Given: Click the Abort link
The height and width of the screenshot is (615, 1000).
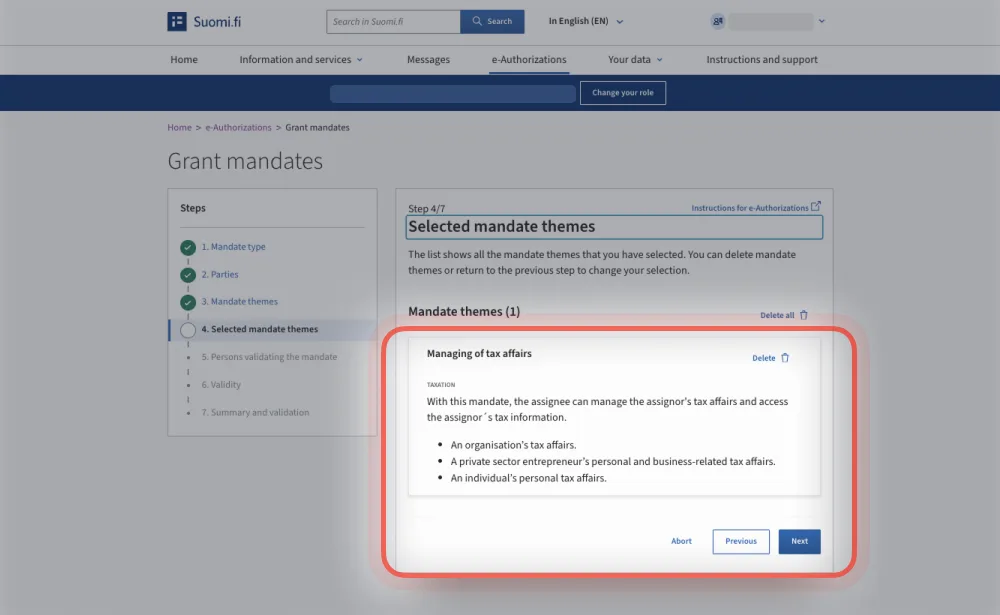Looking at the screenshot, I should (681, 541).
